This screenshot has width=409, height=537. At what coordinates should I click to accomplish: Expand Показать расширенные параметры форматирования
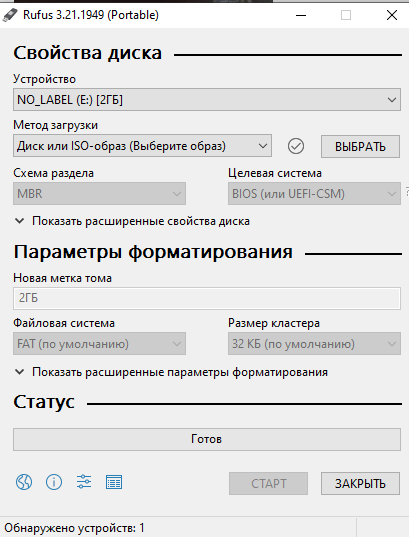pos(171,372)
